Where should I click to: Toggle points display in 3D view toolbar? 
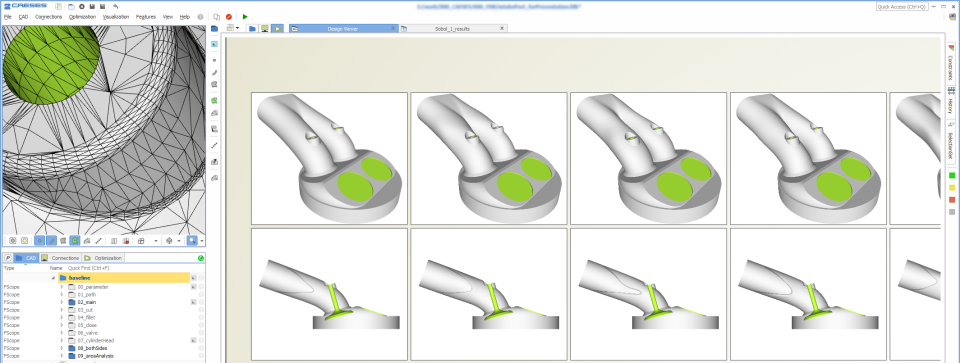click(39, 241)
